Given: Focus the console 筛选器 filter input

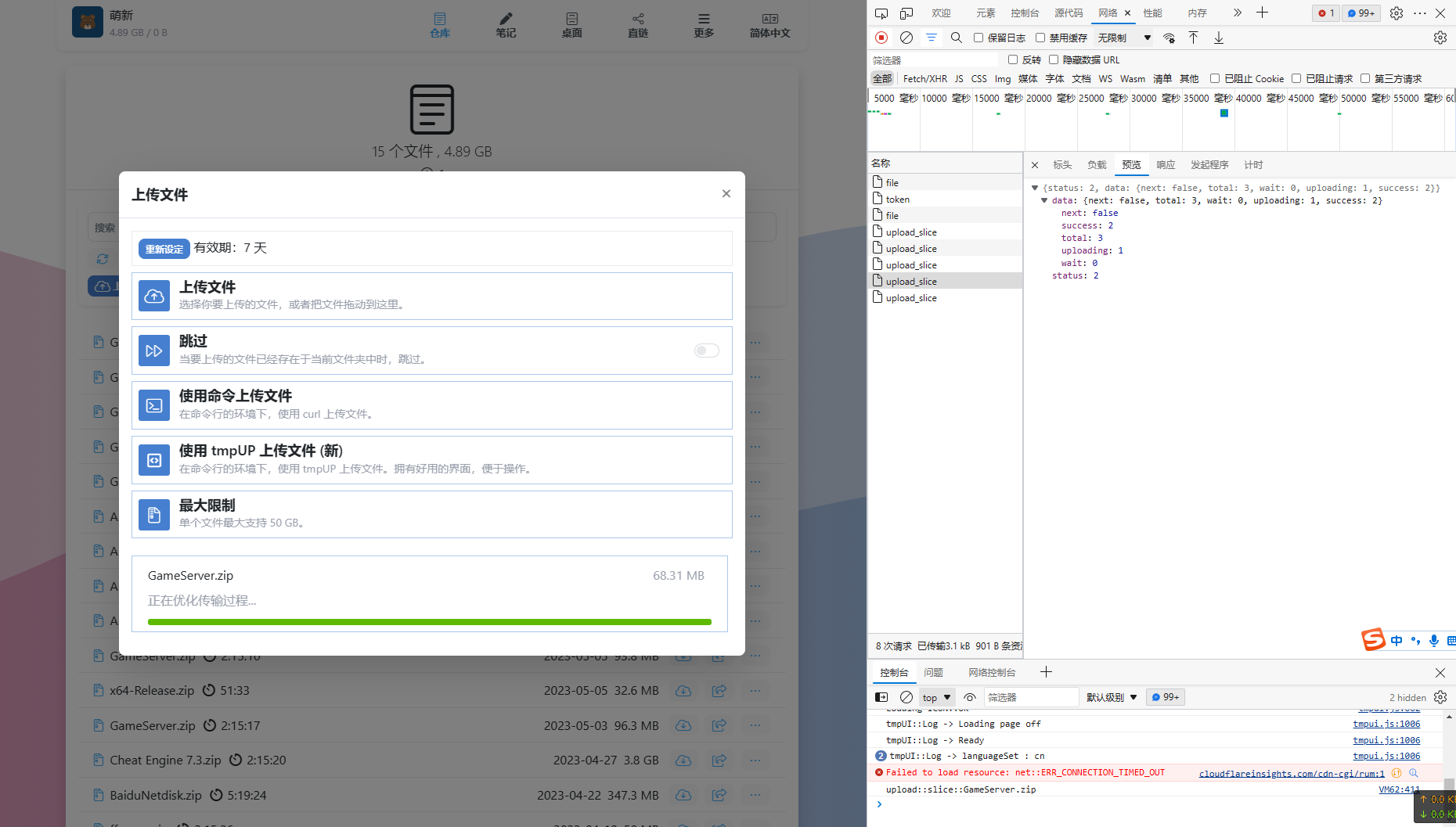Looking at the screenshot, I should tap(1031, 697).
